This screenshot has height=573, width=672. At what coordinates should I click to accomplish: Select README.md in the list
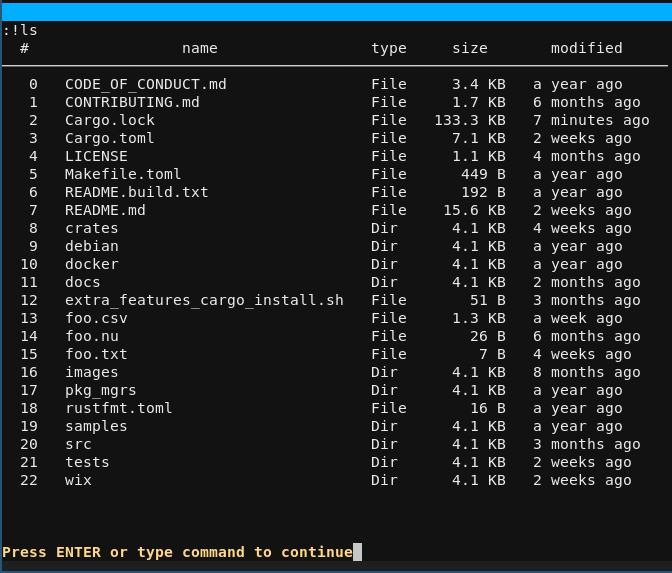(105, 210)
